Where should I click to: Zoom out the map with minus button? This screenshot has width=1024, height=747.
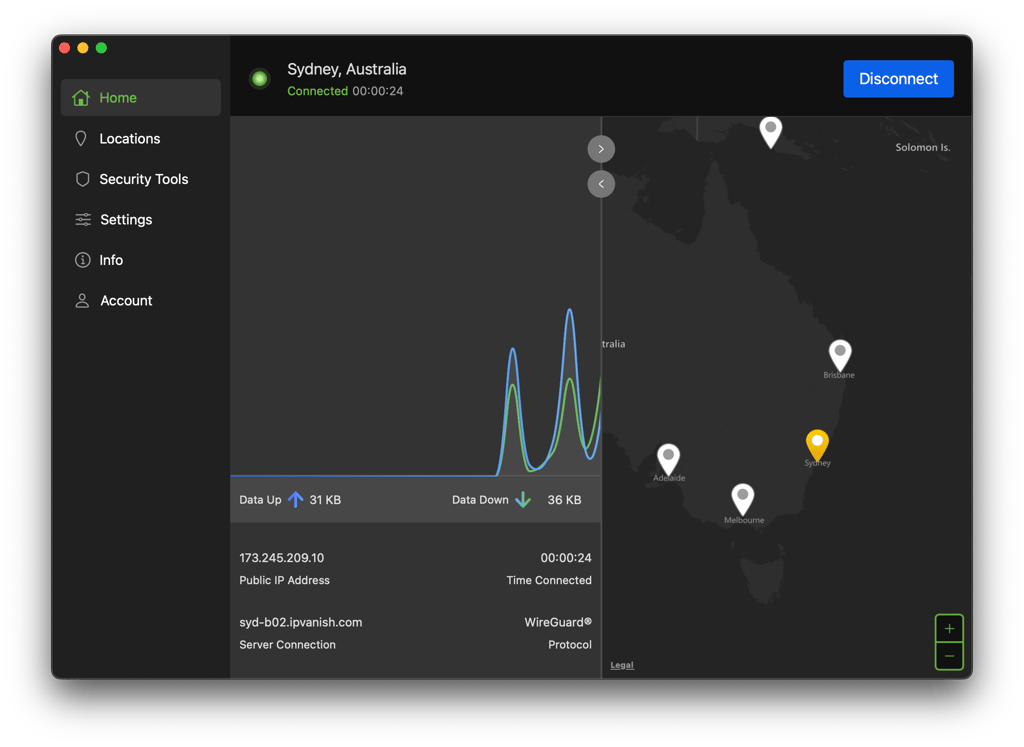coord(950,656)
